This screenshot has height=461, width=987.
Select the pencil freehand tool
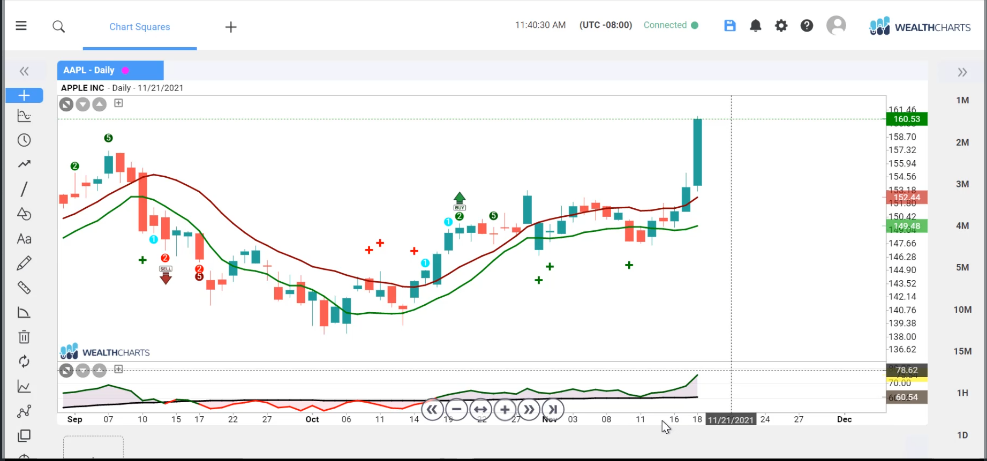tap(24, 263)
